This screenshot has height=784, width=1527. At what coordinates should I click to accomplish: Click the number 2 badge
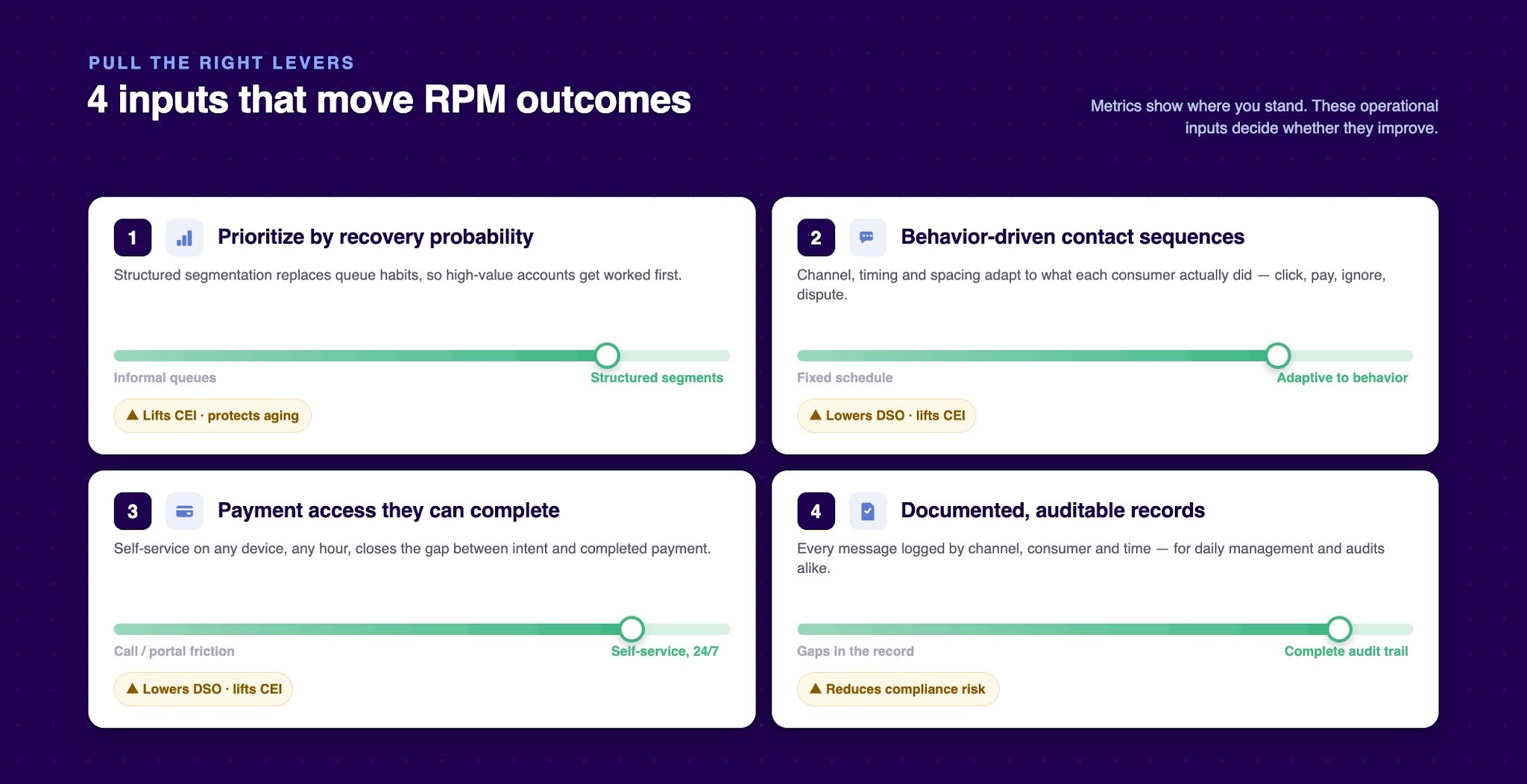816,238
